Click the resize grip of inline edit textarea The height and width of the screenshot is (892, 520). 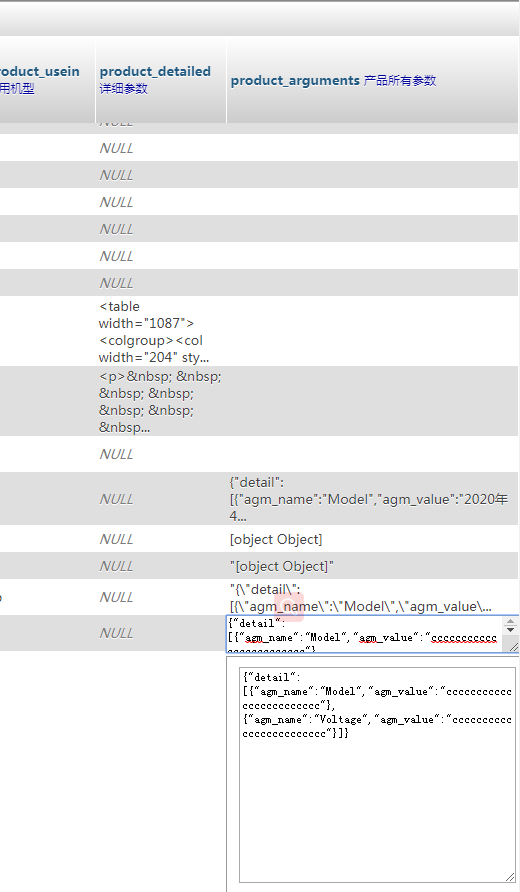(x=514, y=647)
